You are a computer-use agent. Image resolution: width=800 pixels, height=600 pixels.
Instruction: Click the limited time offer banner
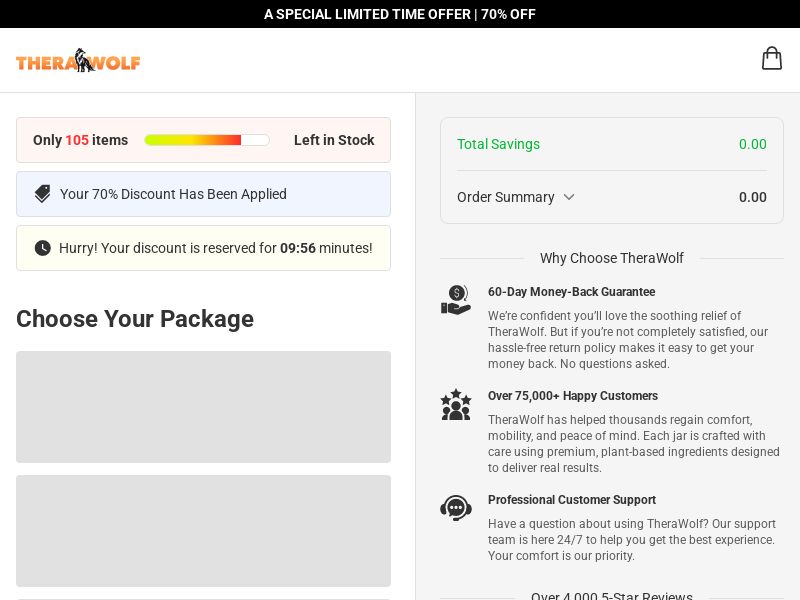point(400,14)
